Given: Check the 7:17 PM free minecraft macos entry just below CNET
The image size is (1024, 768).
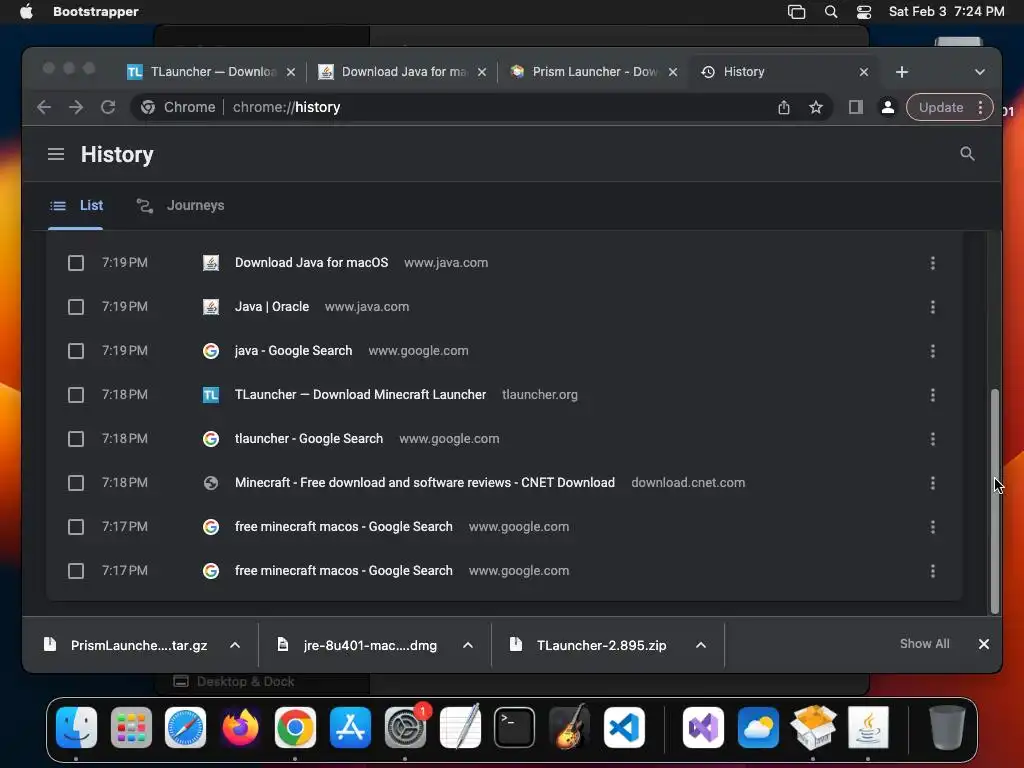Looking at the screenshot, I should click(x=76, y=526).
